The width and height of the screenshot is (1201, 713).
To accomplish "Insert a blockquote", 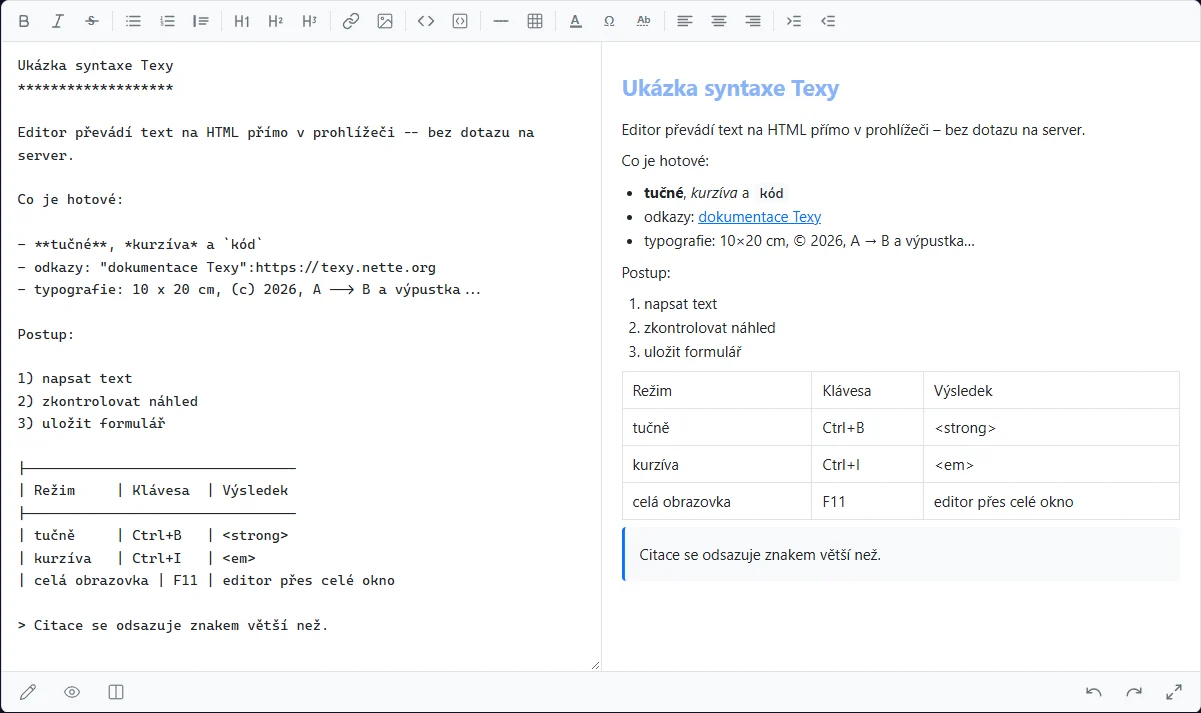I will coord(201,21).
